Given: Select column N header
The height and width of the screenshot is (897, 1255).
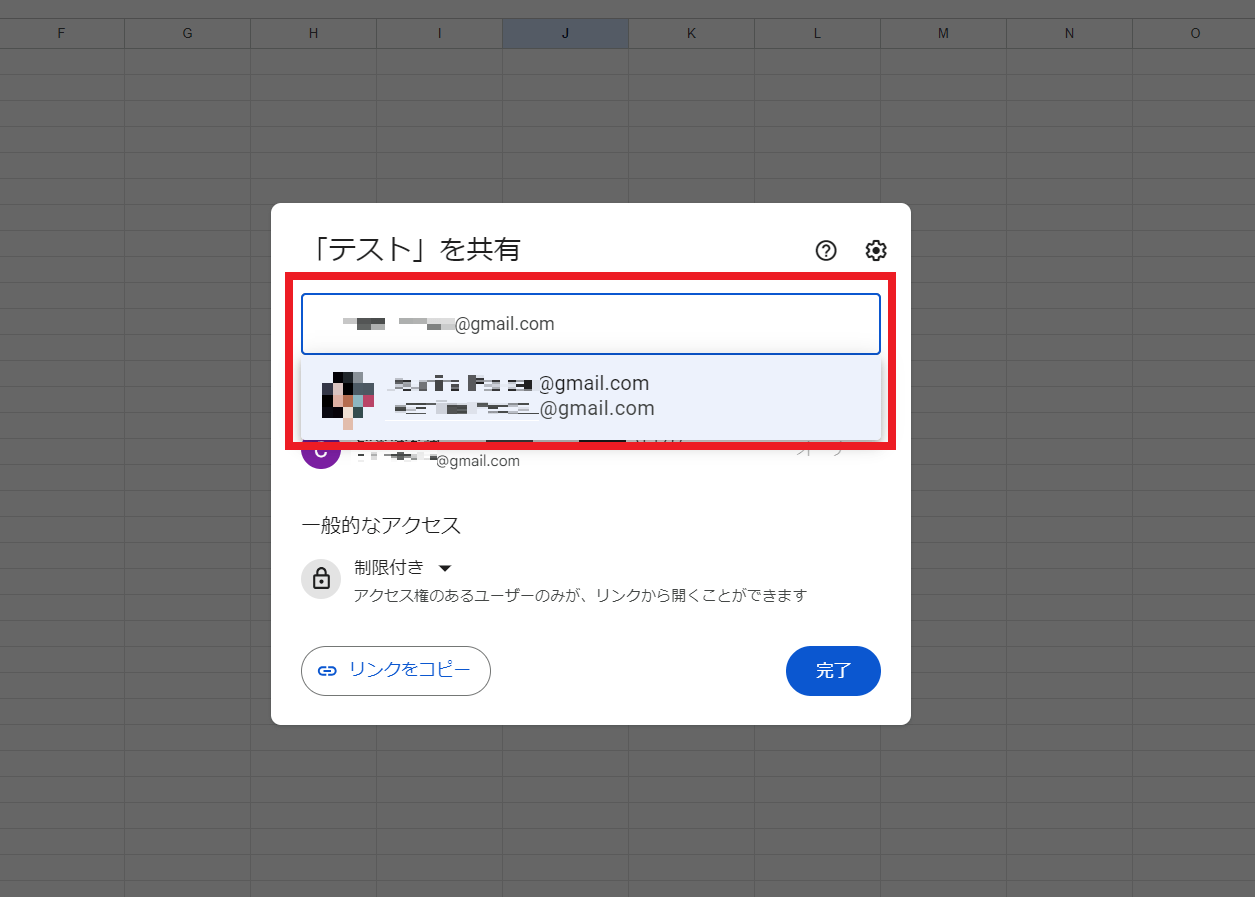Looking at the screenshot, I should pyautogui.click(x=1070, y=34).
